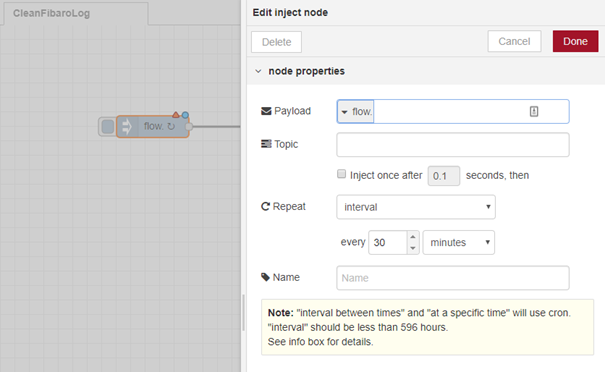Viewport: 605px width, 372px height.
Task: Click the Topic list icon
Action: click(266, 144)
